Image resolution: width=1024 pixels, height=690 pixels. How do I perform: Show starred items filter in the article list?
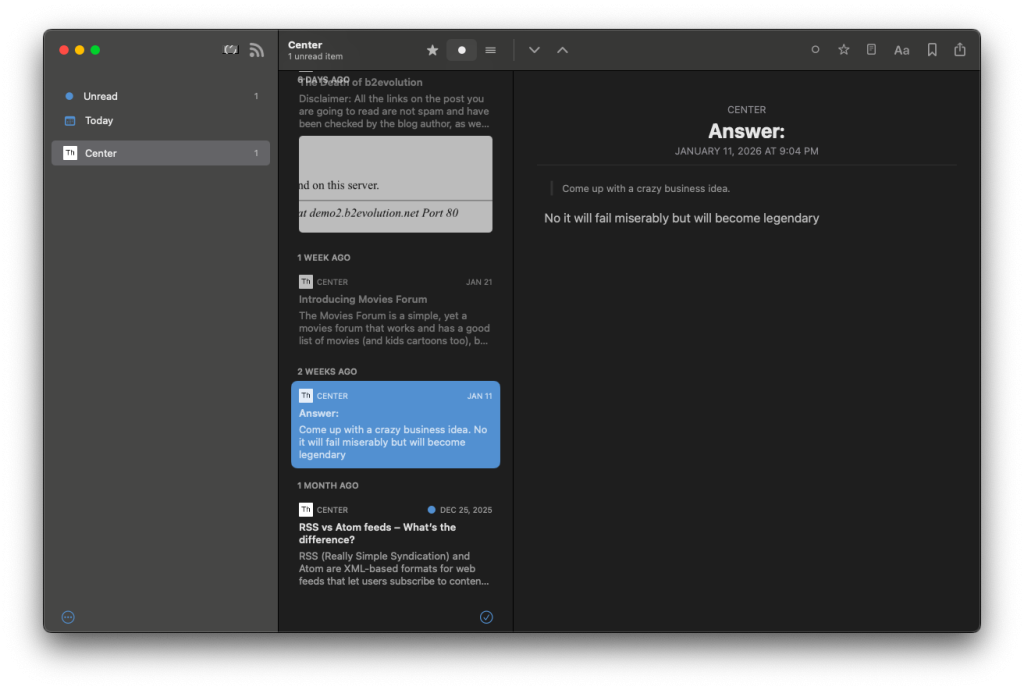tap(432, 50)
